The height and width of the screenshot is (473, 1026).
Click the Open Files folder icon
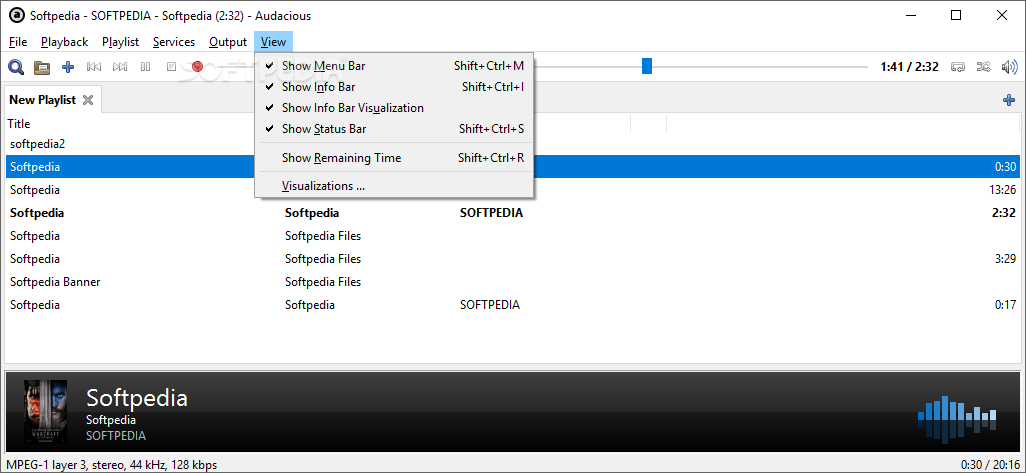42,67
